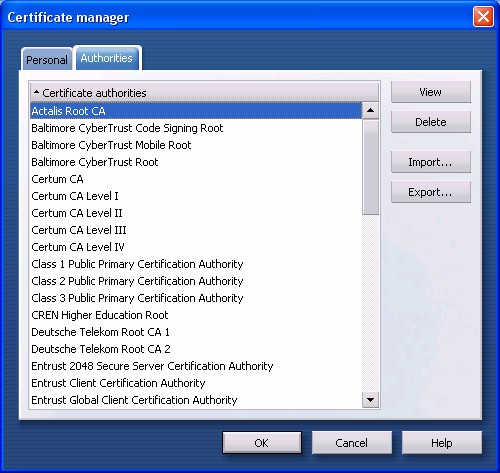This screenshot has height=473, width=500.
Task: Select the Certum CA Level III entry
Action: pos(196,230)
